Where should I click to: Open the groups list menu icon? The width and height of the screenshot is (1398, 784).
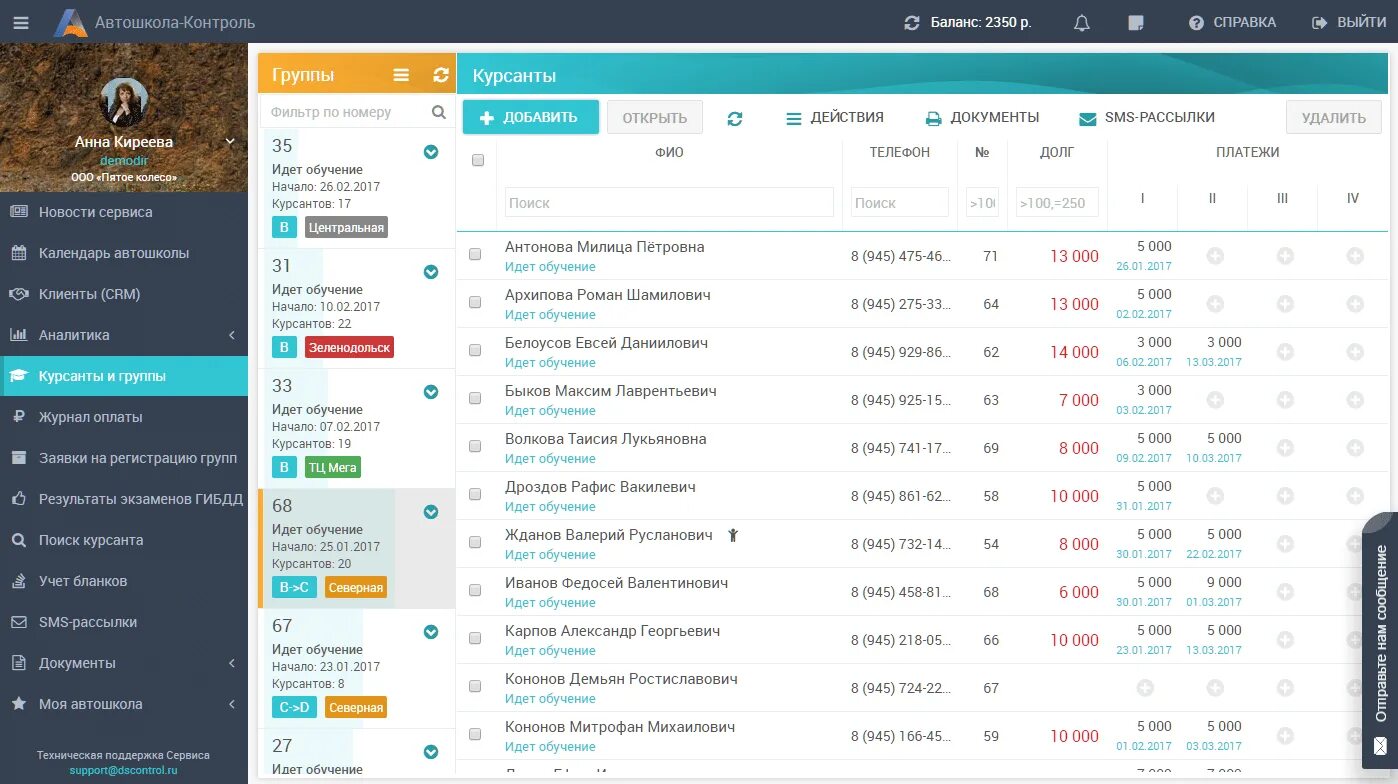(x=401, y=75)
